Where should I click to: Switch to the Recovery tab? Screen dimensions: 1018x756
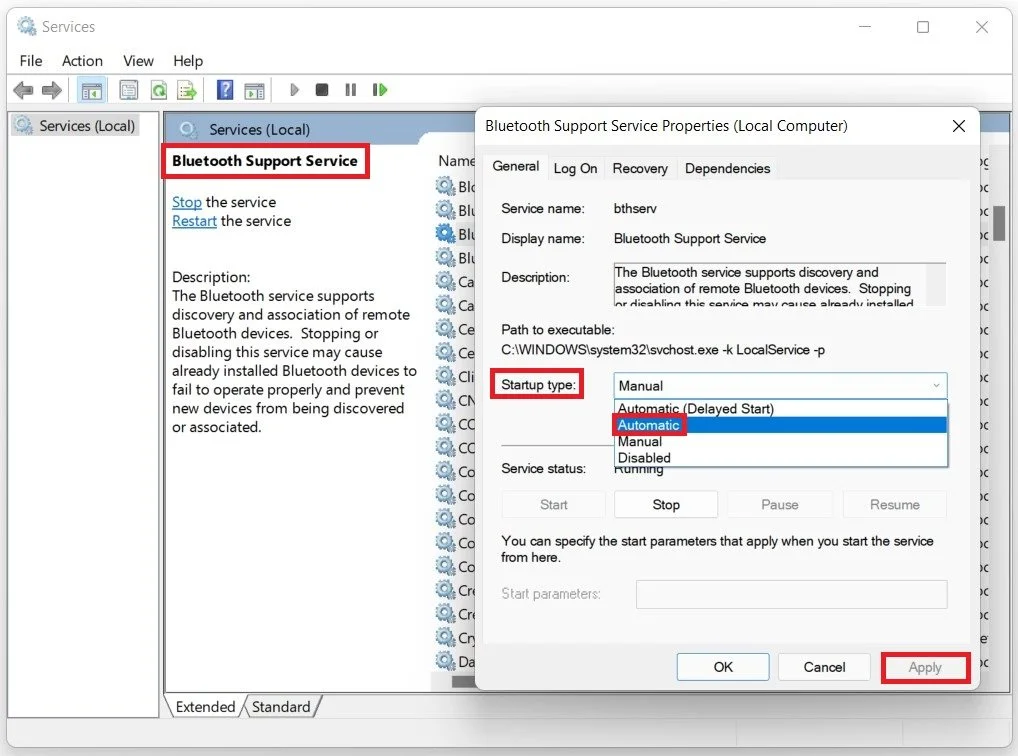pos(639,168)
